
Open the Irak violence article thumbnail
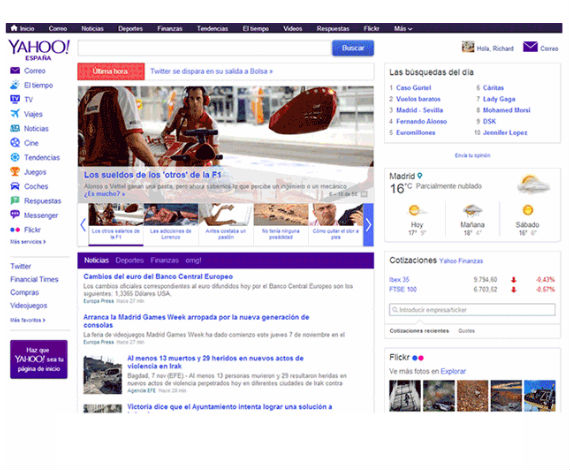pyautogui.click(x=103, y=375)
